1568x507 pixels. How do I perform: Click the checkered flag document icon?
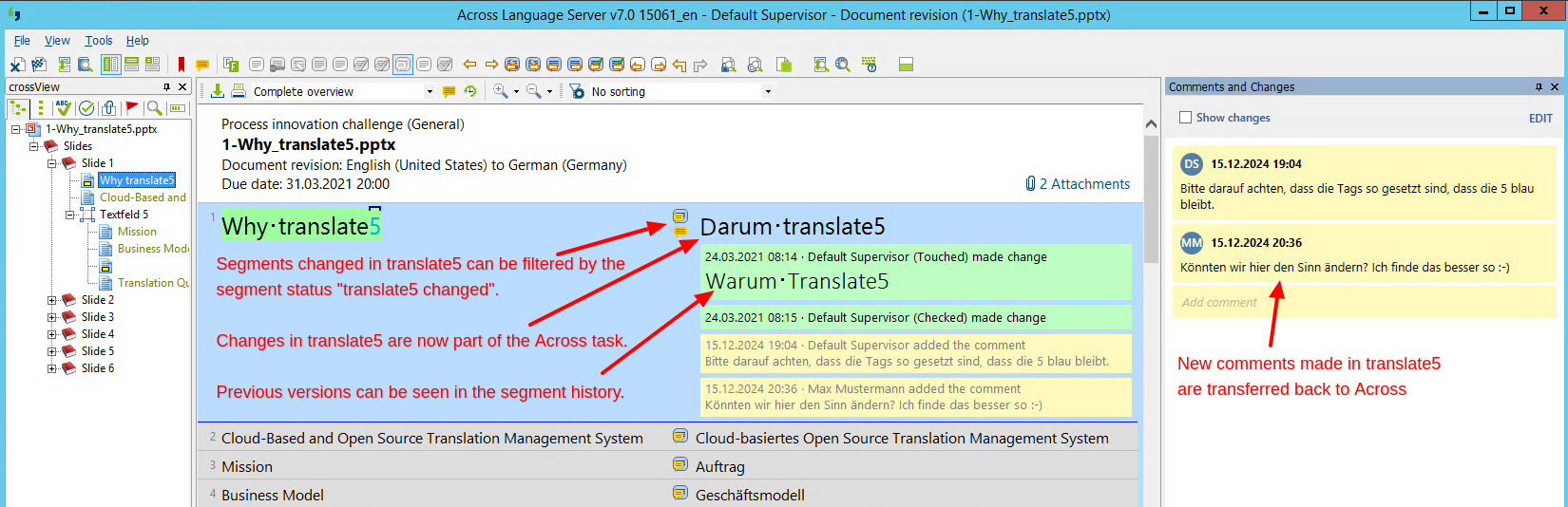coord(39,65)
